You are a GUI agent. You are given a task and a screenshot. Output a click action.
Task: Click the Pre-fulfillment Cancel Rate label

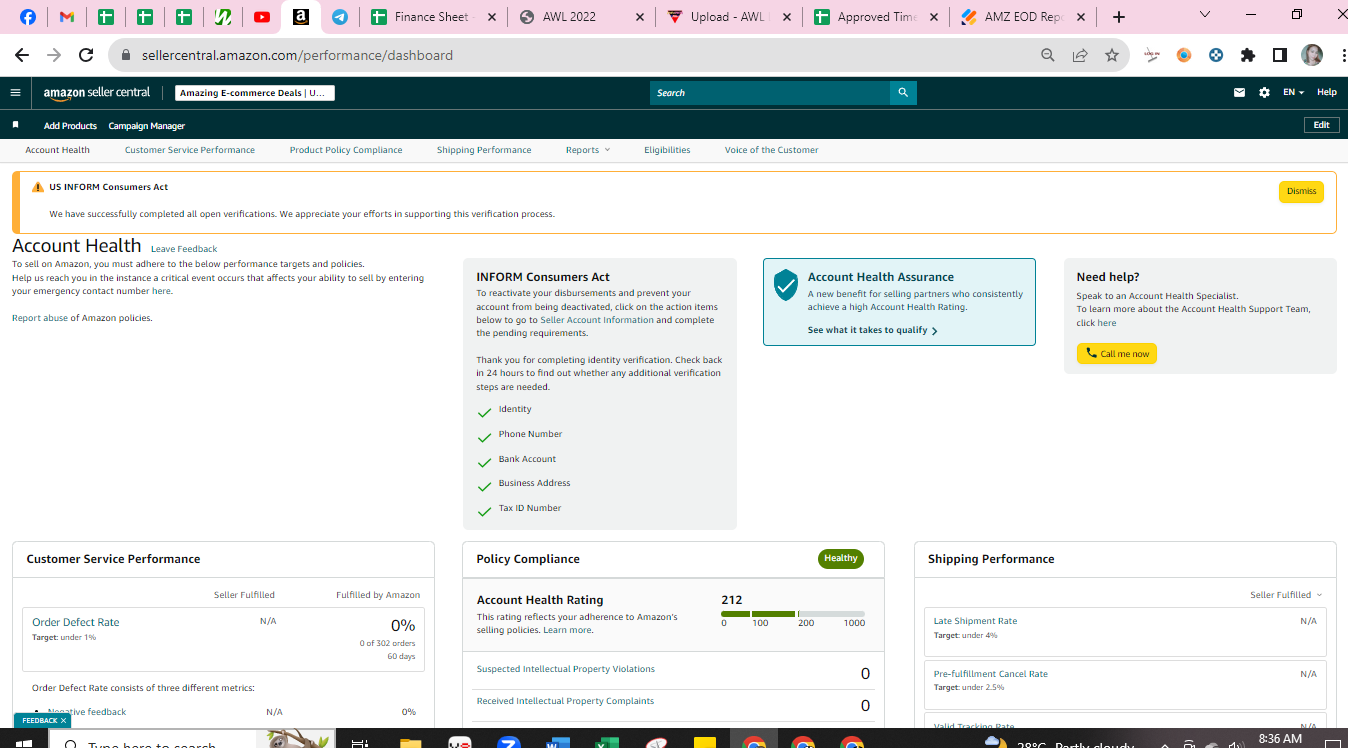pyautogui.click(x=991, y=674)
